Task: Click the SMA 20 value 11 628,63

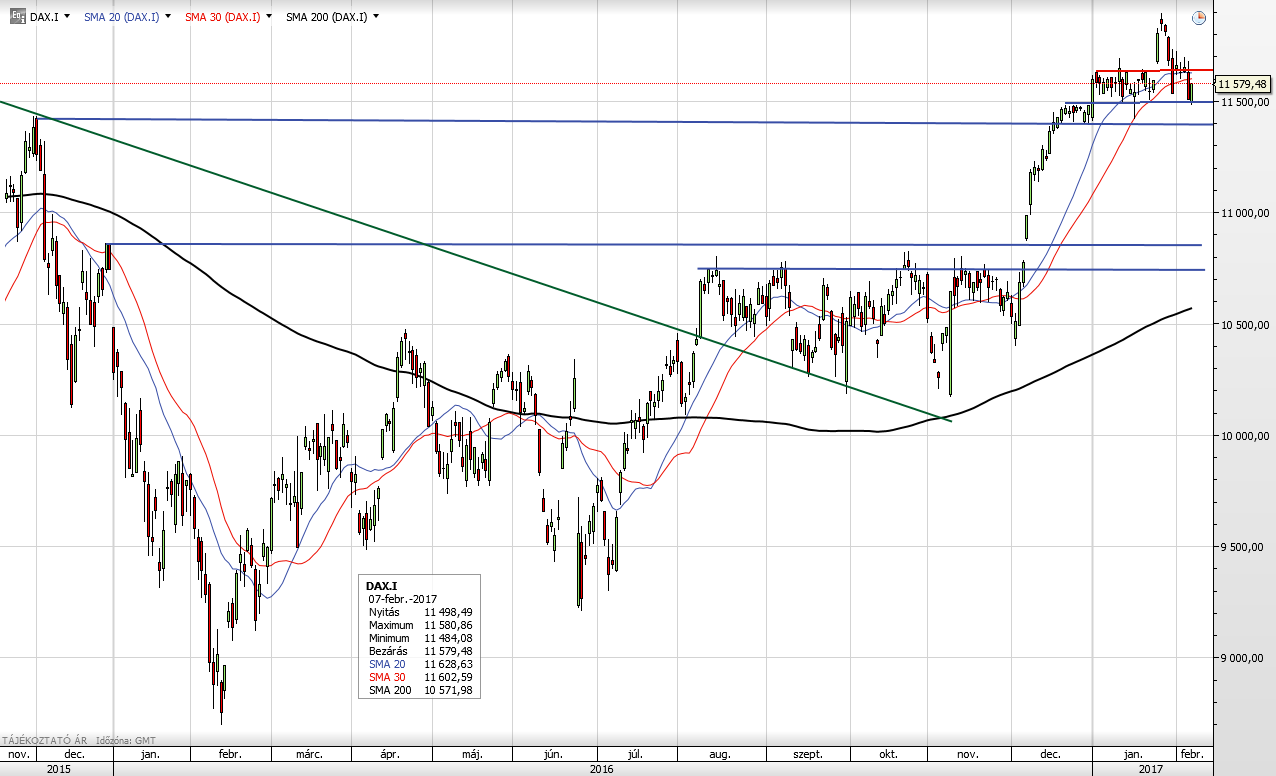Action: 448,664
